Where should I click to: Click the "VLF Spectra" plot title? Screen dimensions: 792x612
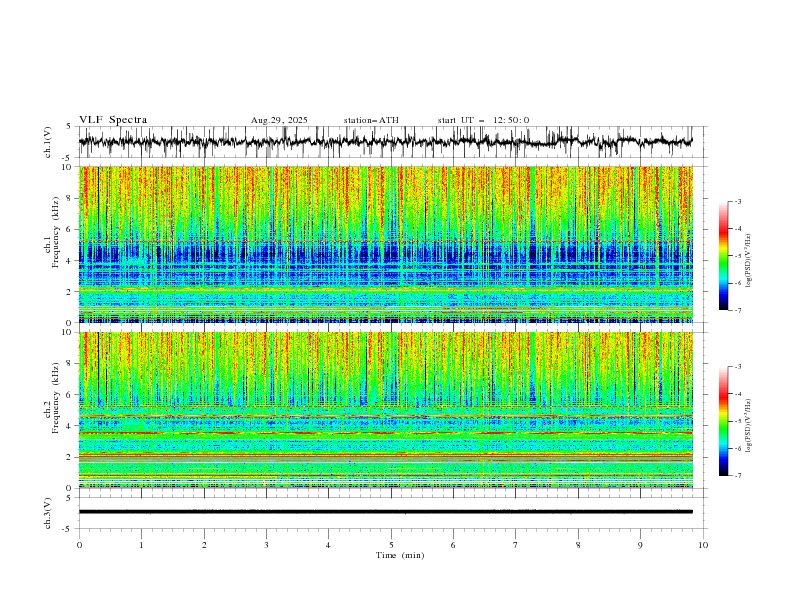(113, 120)
